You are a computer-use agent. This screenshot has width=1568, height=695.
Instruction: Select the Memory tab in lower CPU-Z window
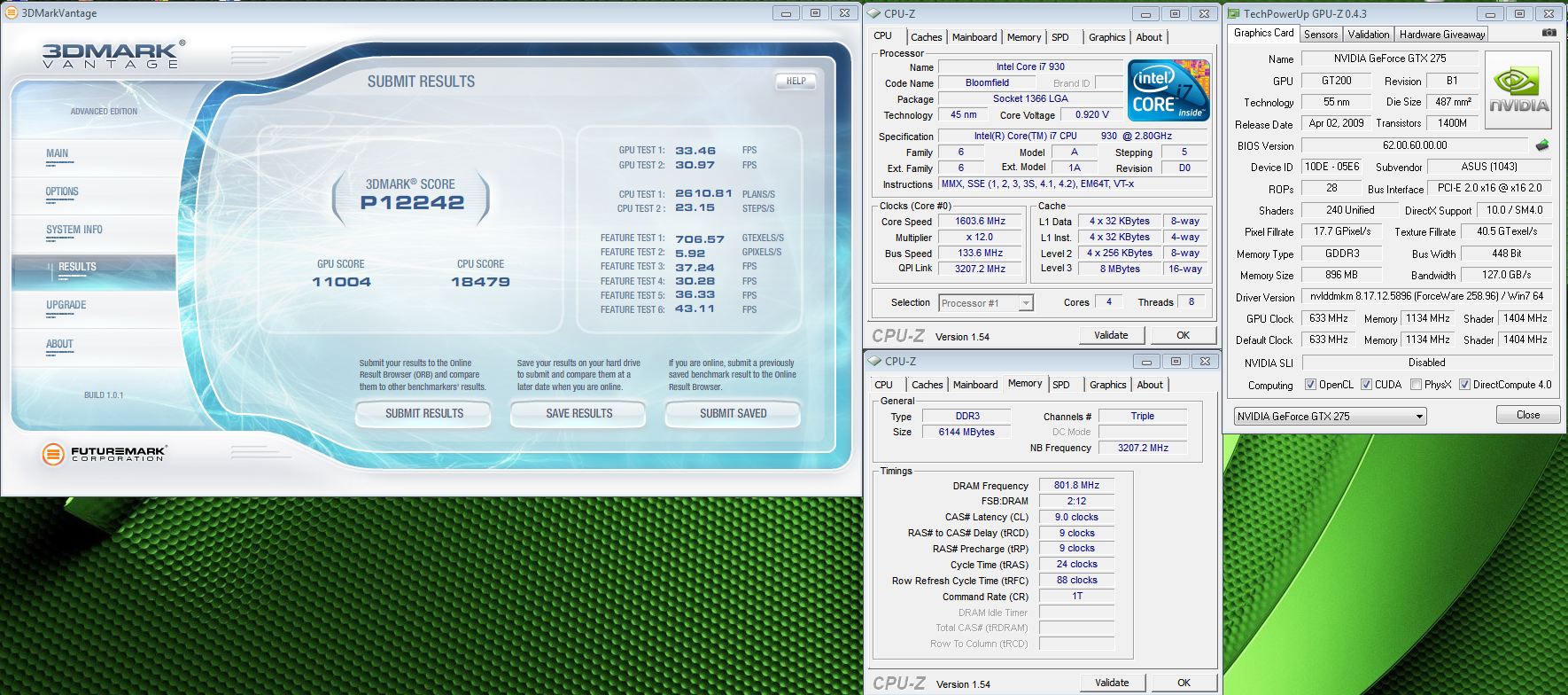[1025, 383]
